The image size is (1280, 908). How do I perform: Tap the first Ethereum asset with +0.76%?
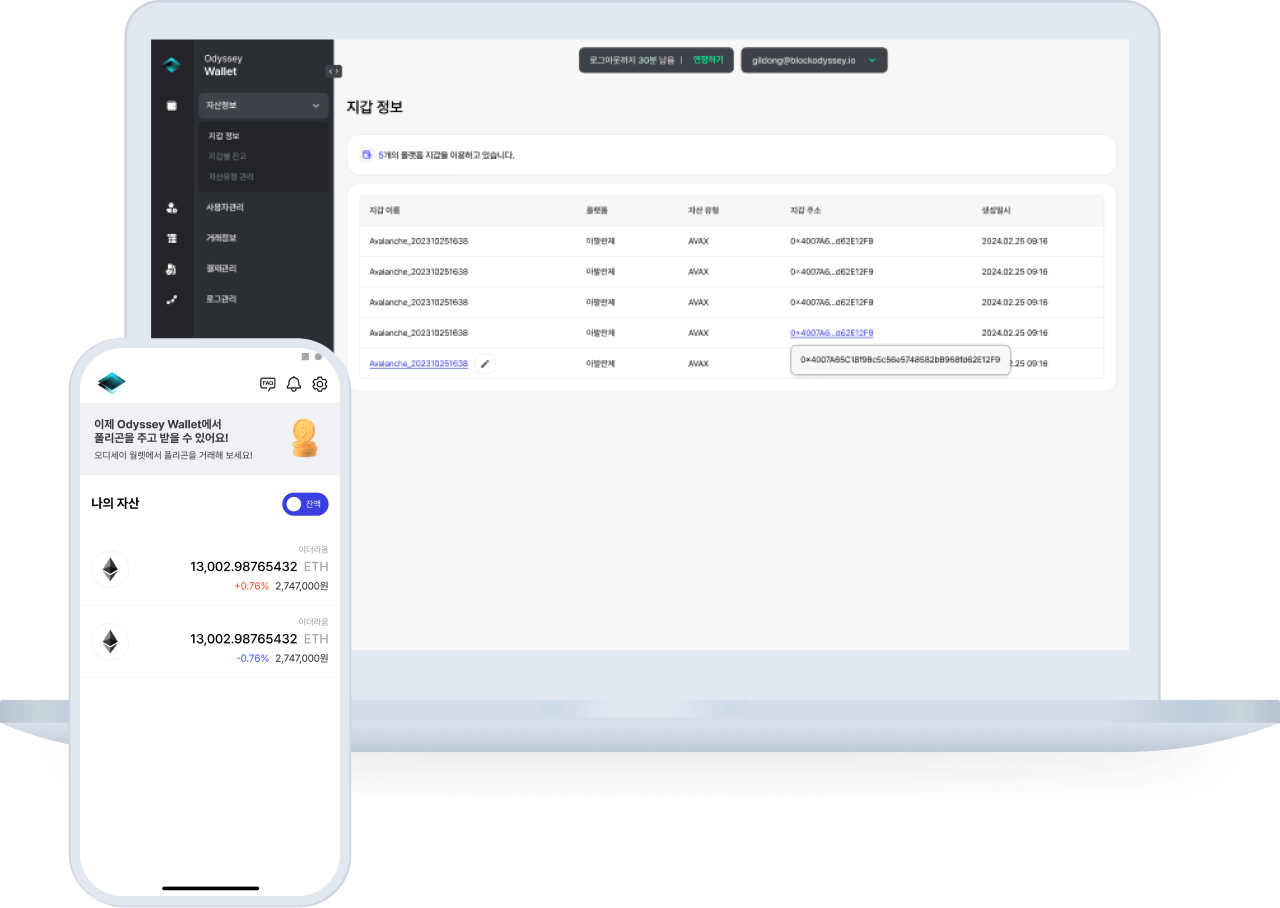(x=210, y=569)
